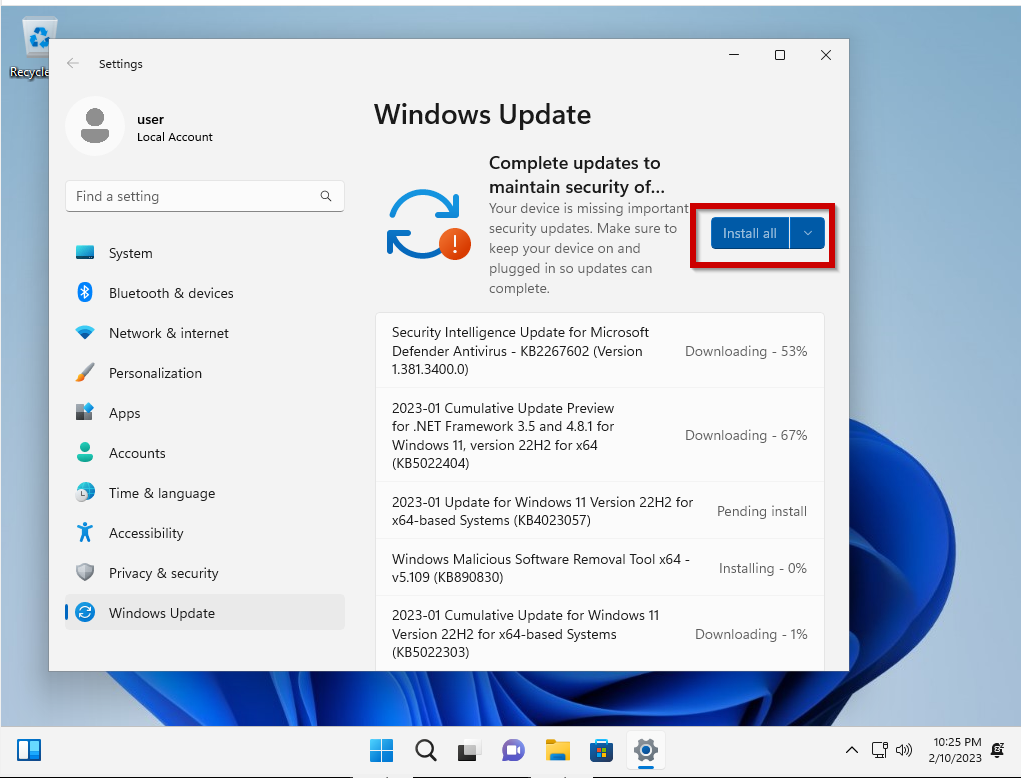Launch the Chat app from taskbar

click(x=513, y=751)
